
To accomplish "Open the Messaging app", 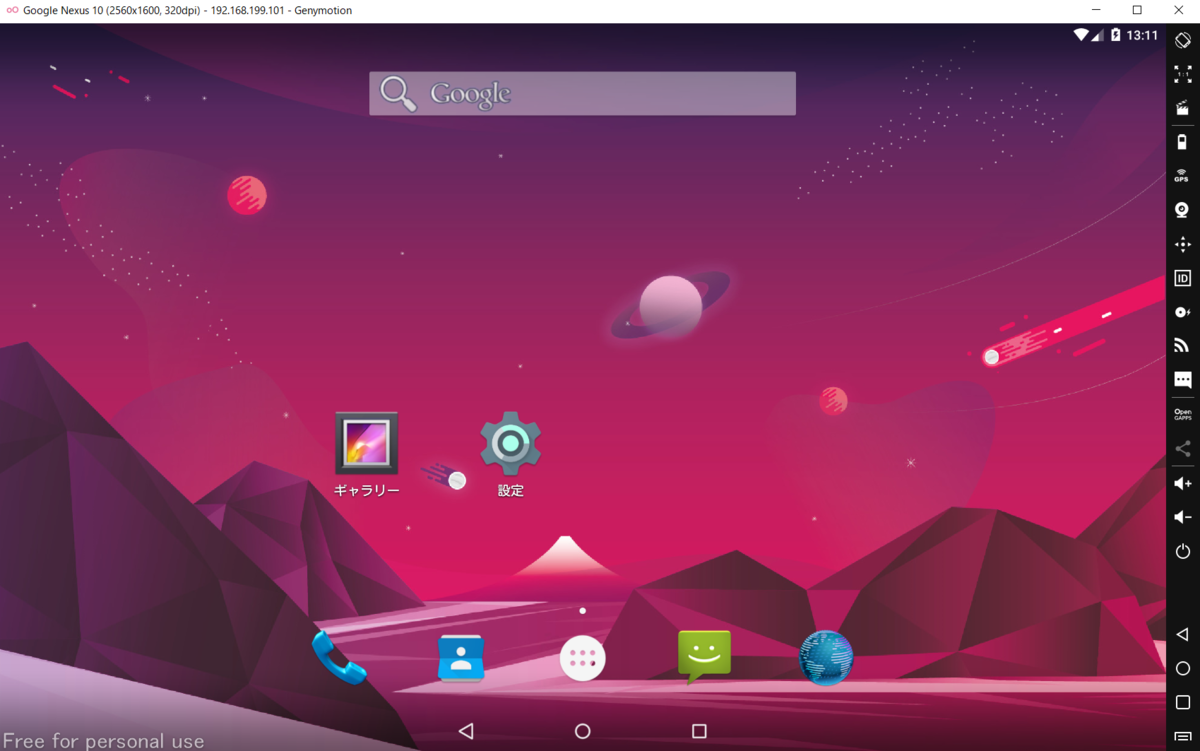I will pos(704,657).
